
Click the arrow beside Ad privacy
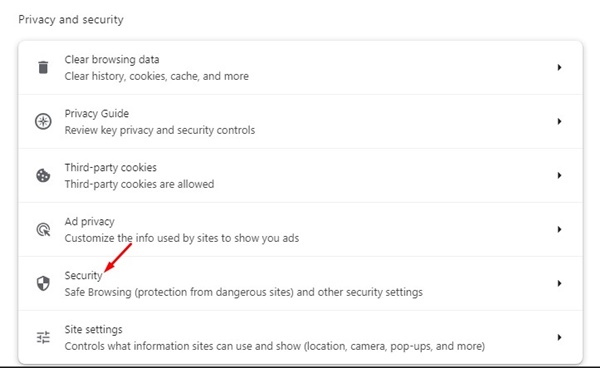coord(559,230)
